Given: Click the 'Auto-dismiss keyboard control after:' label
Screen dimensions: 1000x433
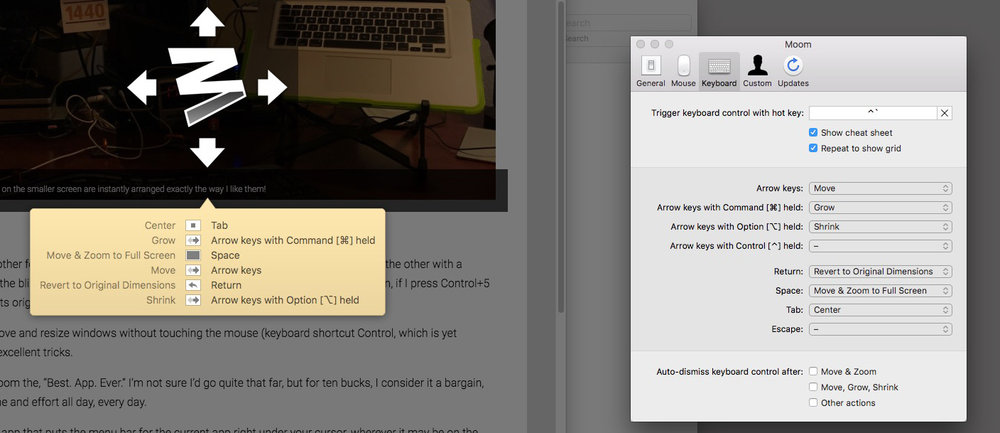Looking at the screenshot, I should pos(730,371).
